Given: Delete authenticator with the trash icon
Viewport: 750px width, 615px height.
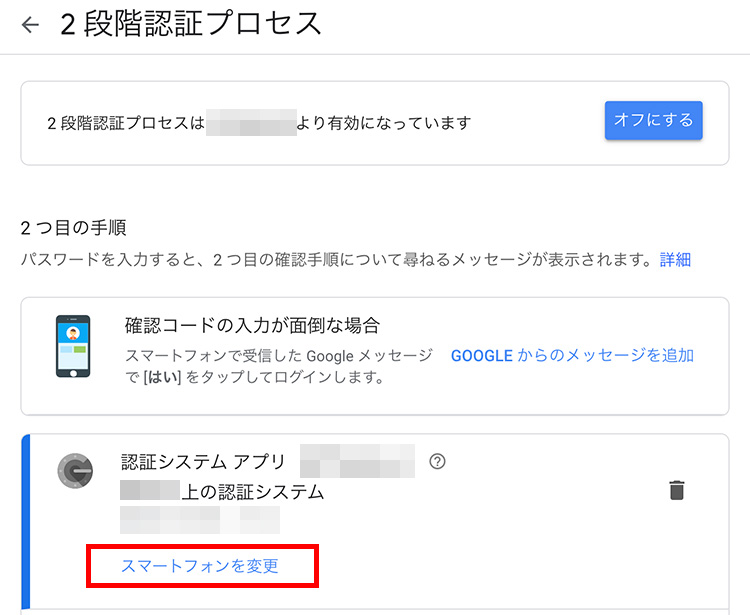Looking at the screenshot, I should [676, 490].
